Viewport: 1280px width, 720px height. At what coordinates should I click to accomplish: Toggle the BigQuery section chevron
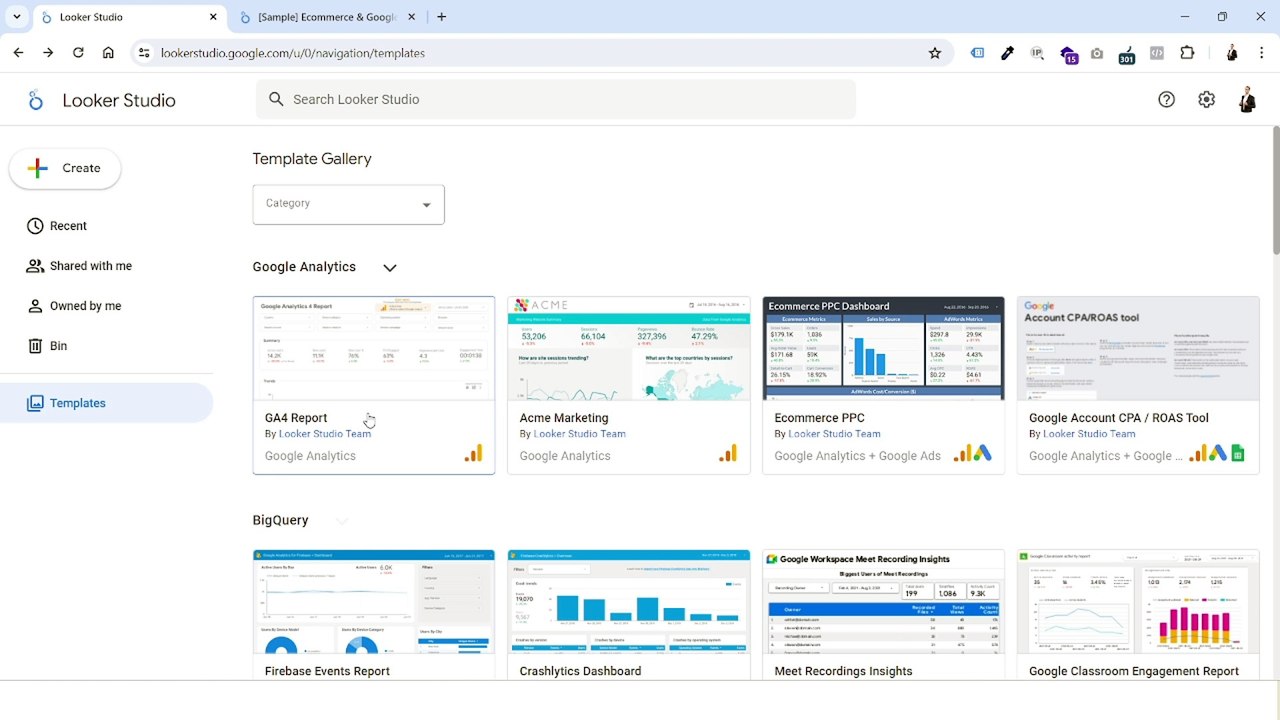(342, 521)
